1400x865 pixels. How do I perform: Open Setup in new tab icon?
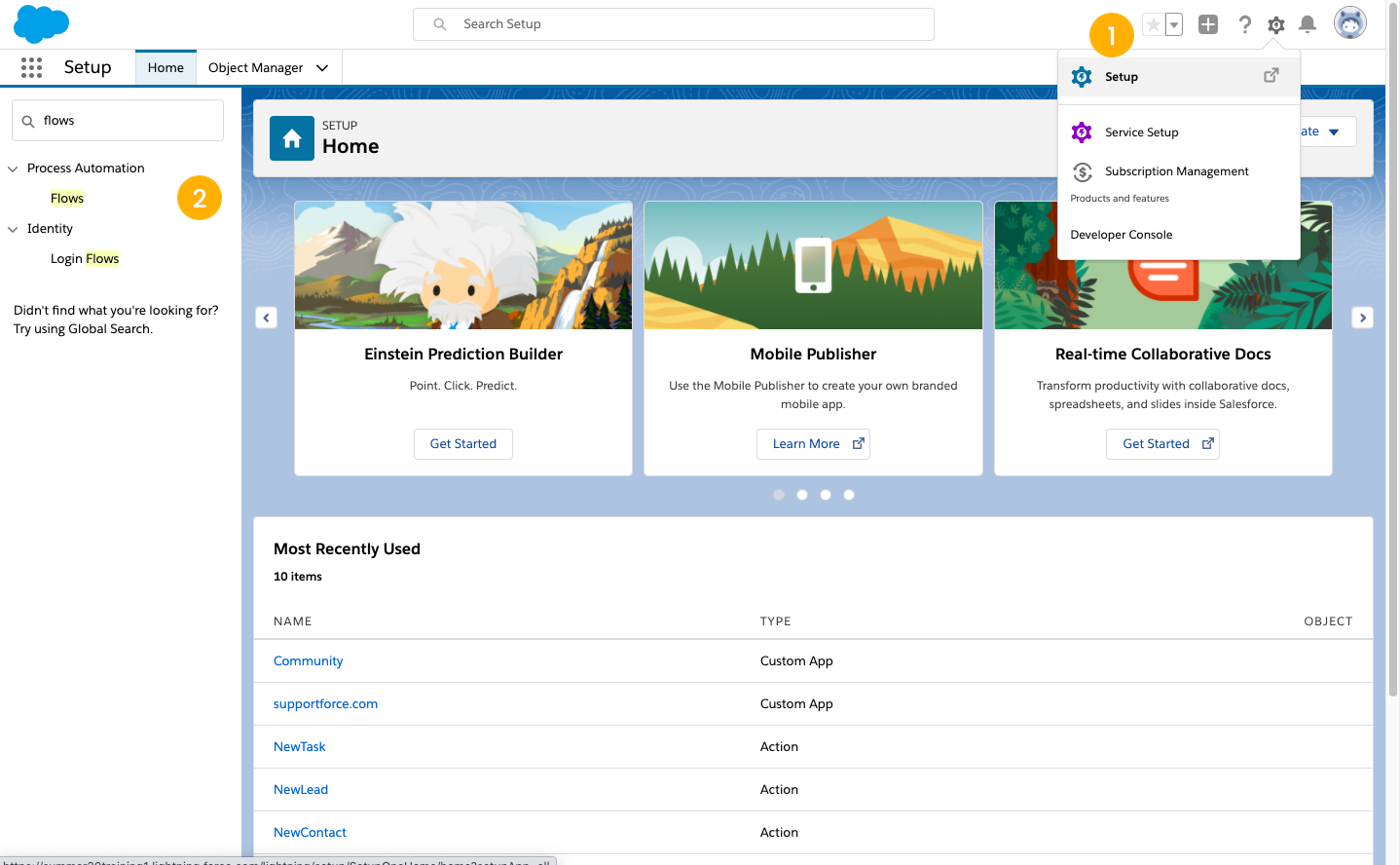point(1271,75)
